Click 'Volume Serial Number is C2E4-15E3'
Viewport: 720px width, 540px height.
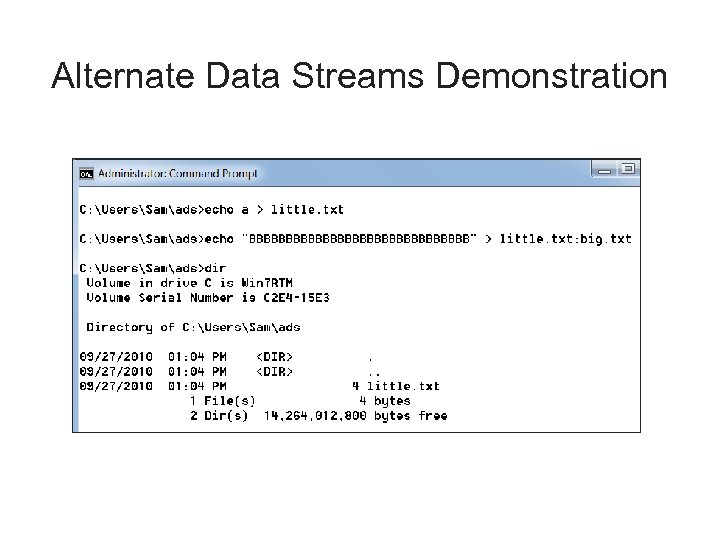tap(208, 298)
